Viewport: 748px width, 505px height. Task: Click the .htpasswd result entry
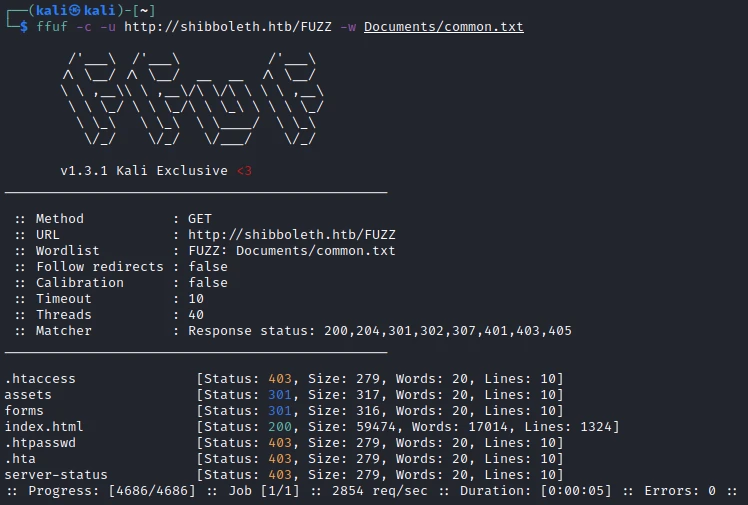[x=40, y=443]
